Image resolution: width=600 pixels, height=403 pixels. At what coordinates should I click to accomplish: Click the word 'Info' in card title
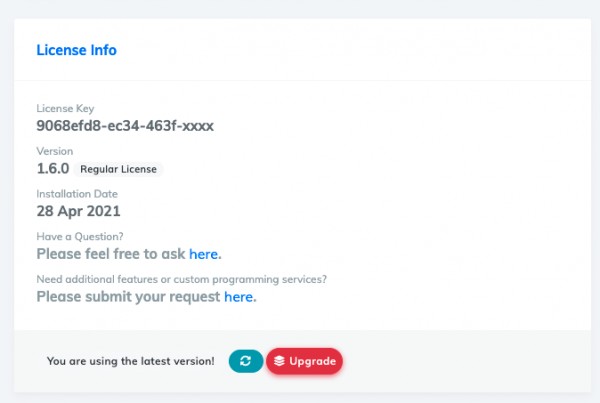pyautogui.click(x=104, y=50)
